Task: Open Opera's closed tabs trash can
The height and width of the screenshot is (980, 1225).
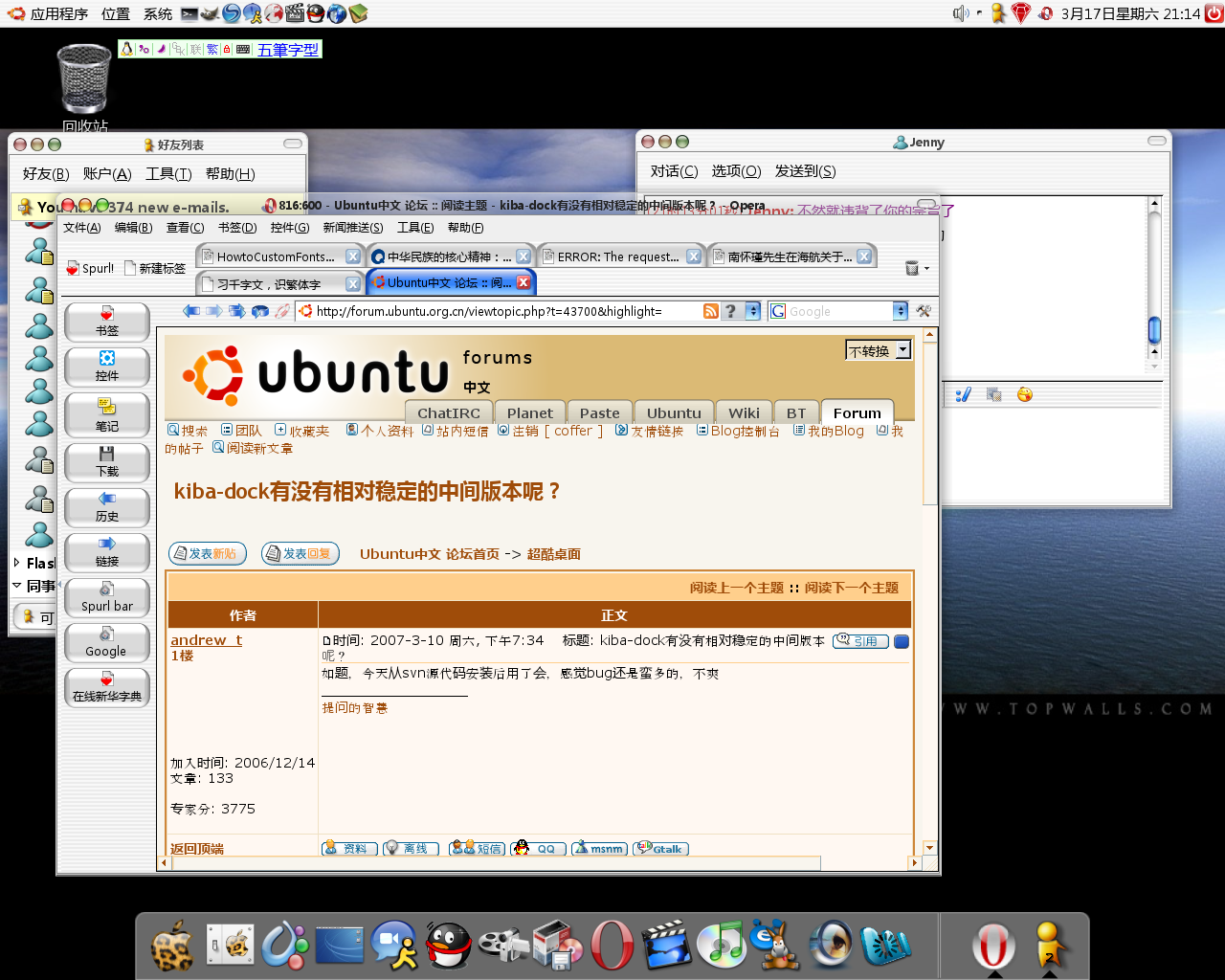Action: click(912, 268)
